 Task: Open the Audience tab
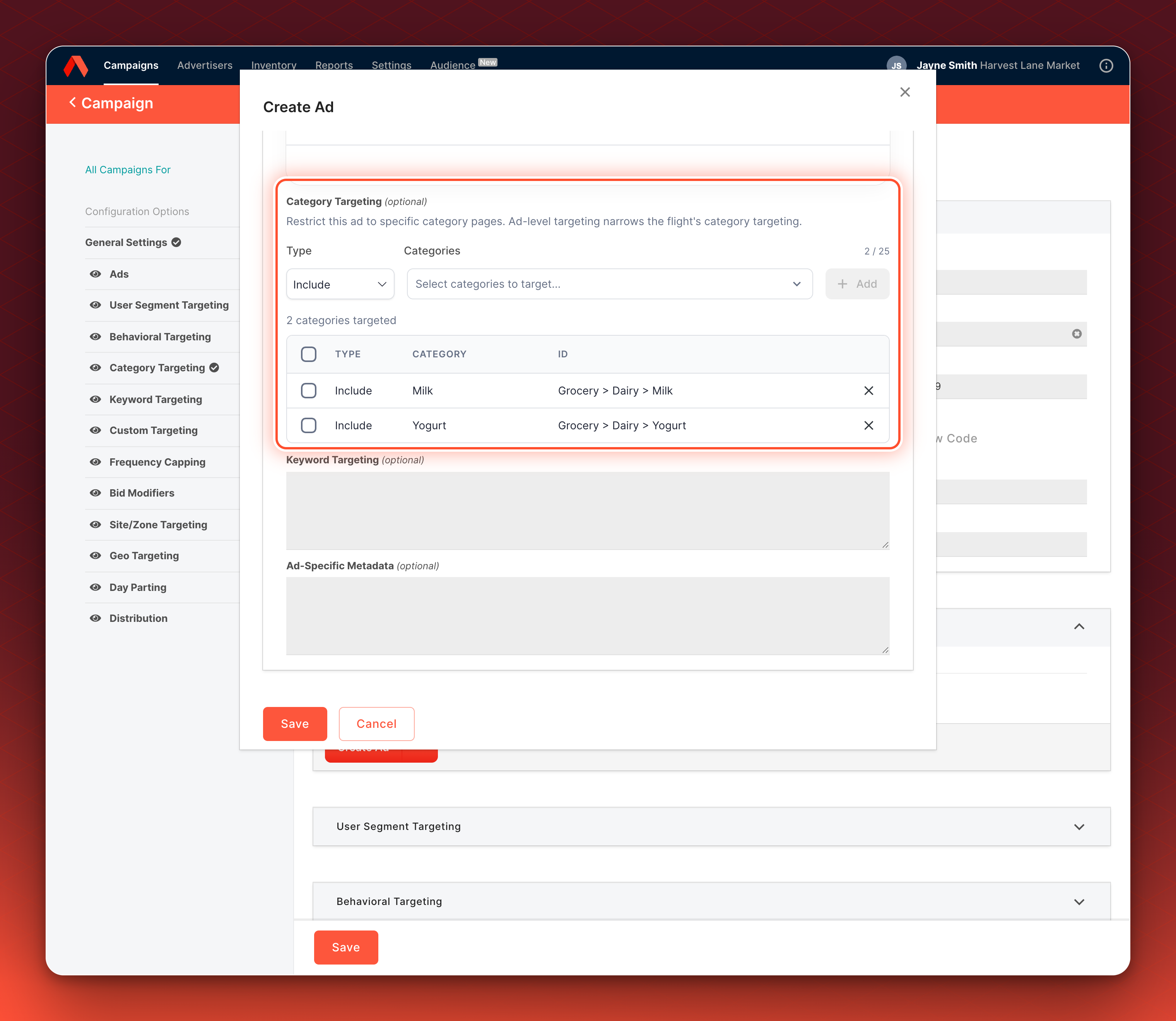pyautogui.click(x=452, y=65)
